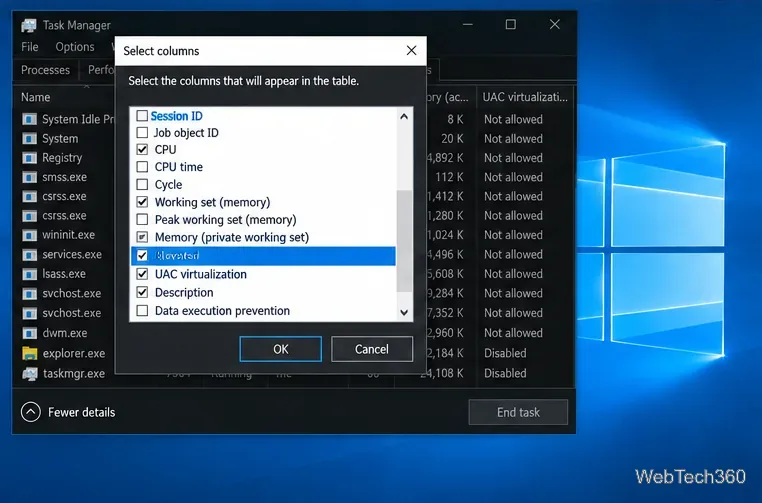Image resolution: width=762 pixels, height=503 pixels.
Task: Click the services.exe process icon
Action: (30, 255)
